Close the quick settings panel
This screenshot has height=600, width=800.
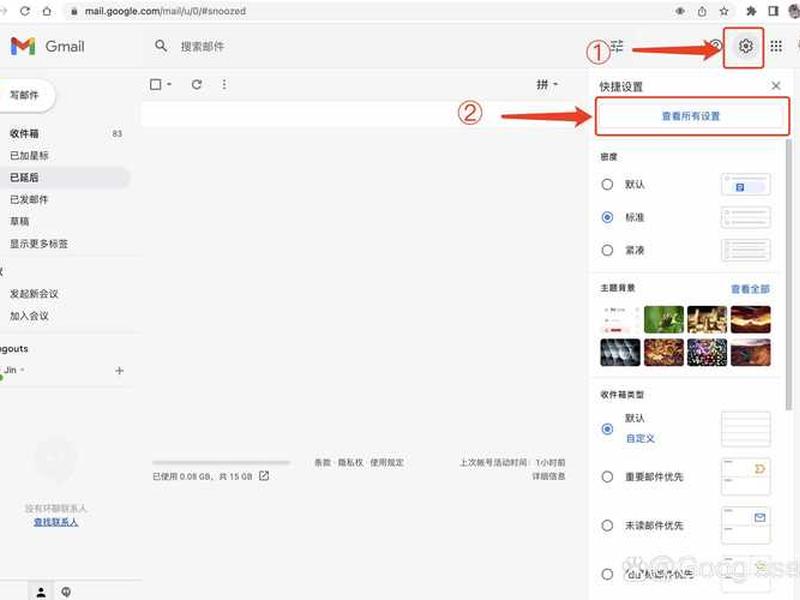[x=776, y=86]
